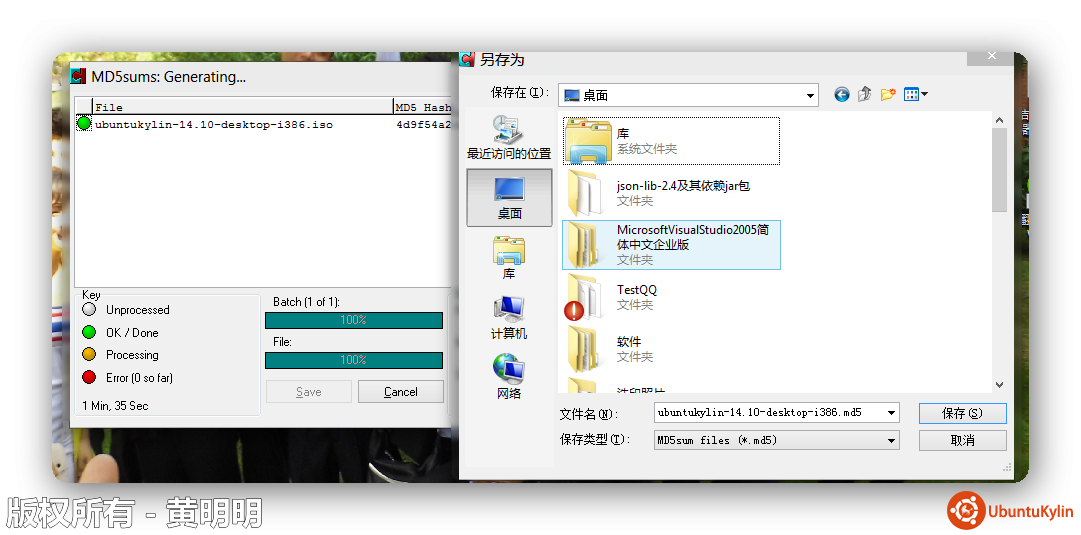Click the 保存(S) button

click(x=962, y=413)
